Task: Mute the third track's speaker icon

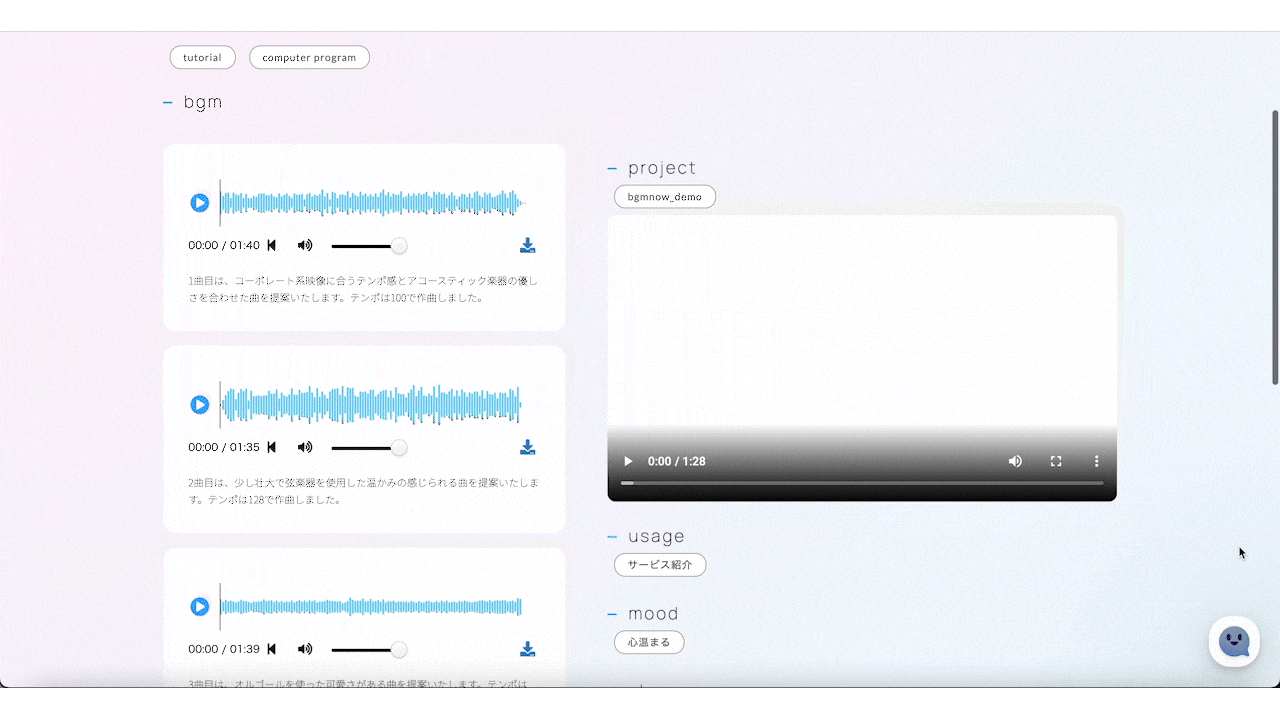Action: [305, 650]
